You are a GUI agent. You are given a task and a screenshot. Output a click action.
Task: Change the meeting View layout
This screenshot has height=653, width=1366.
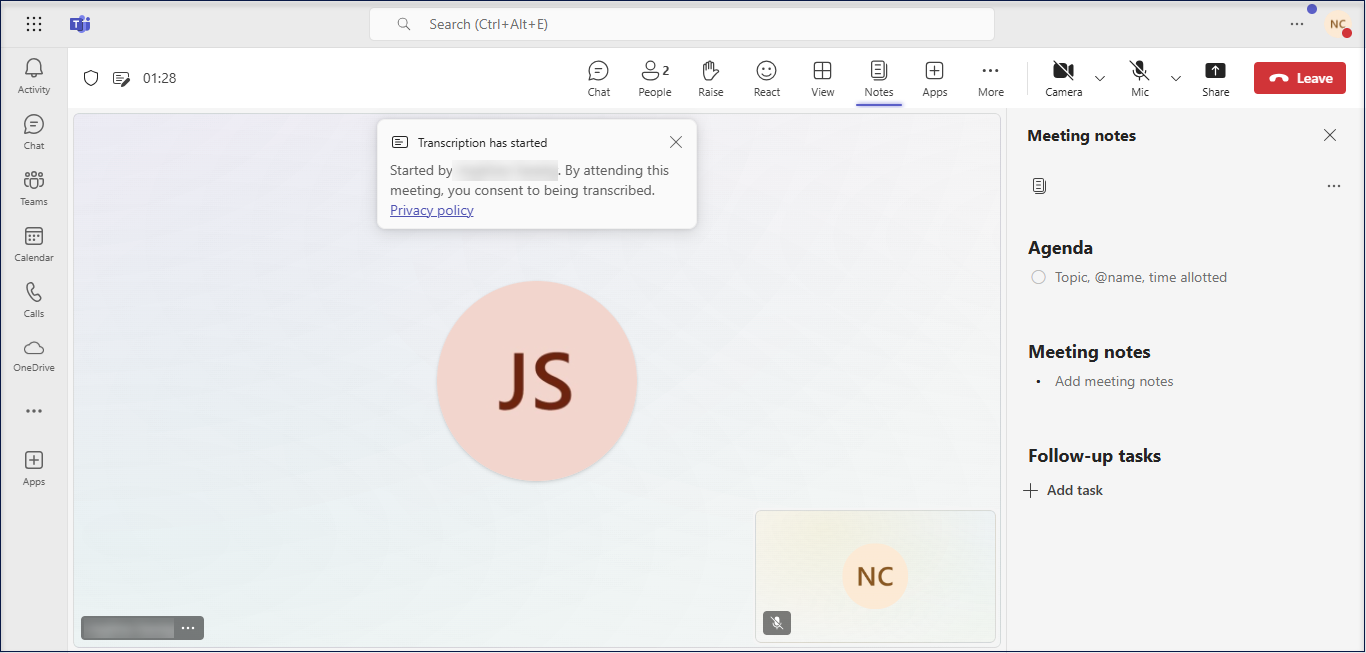point(822,78)
